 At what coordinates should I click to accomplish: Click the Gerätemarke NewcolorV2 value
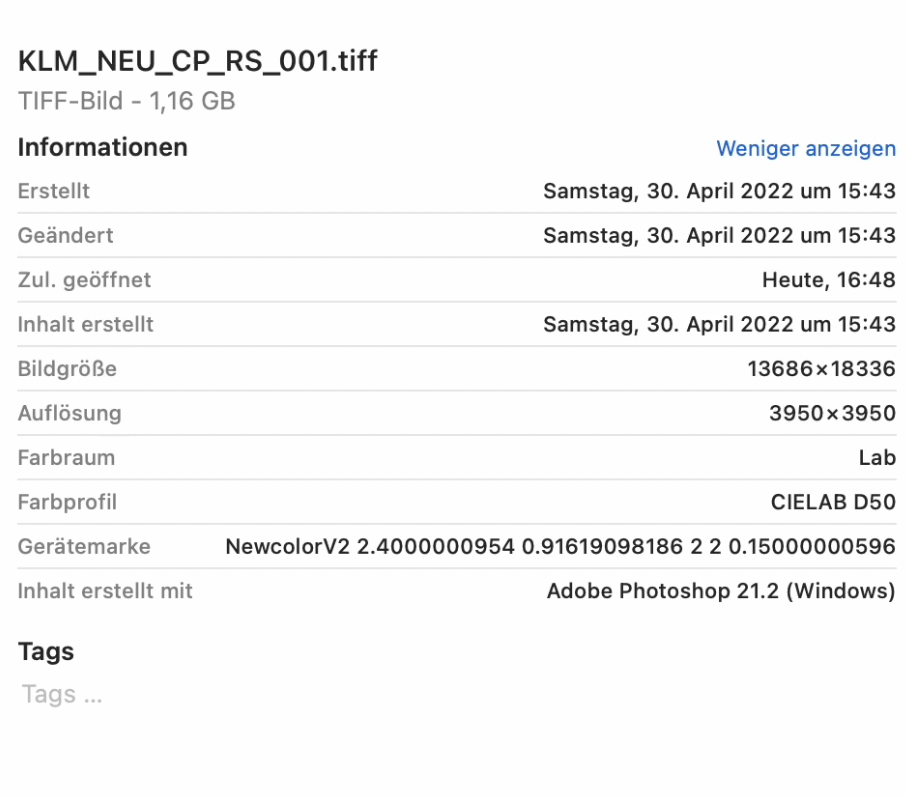pos(560,547)
